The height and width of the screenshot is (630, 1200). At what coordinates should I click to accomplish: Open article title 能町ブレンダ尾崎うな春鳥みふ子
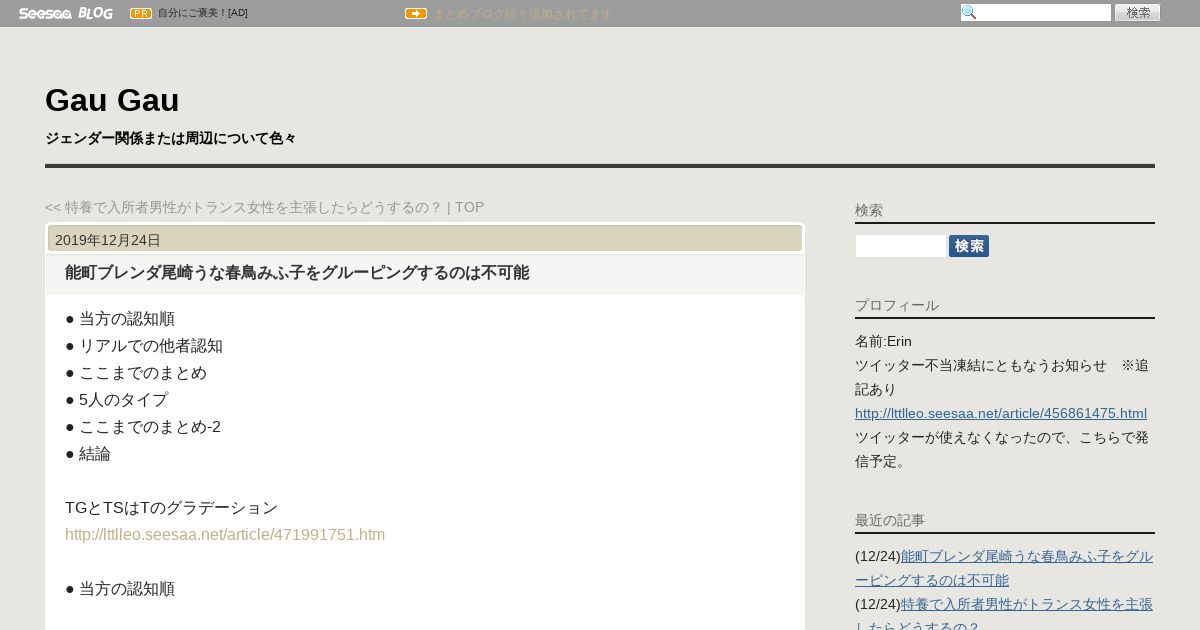tap(297, 273)
